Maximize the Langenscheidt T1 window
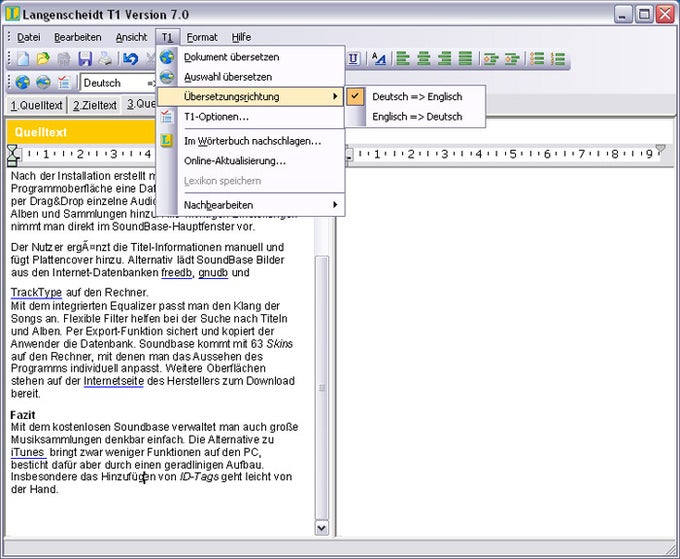 point(644,14)
